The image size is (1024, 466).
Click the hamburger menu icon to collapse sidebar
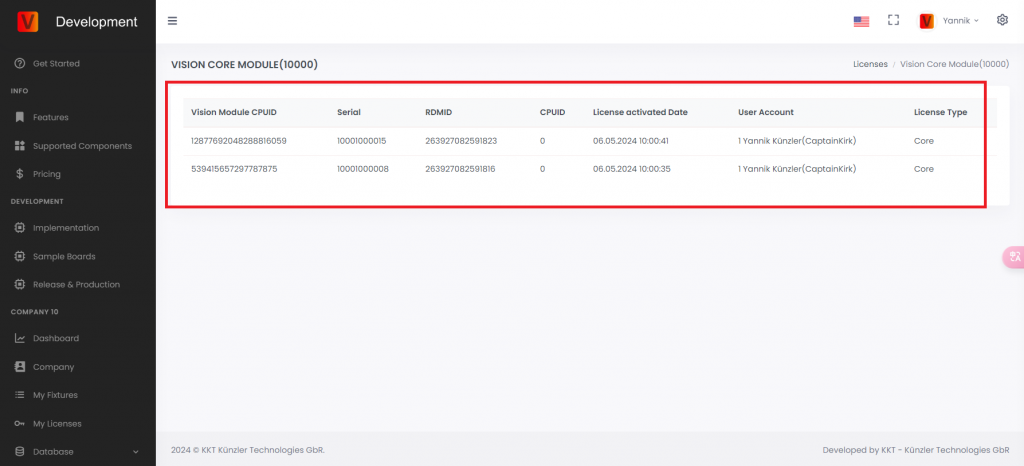point(173,21)
